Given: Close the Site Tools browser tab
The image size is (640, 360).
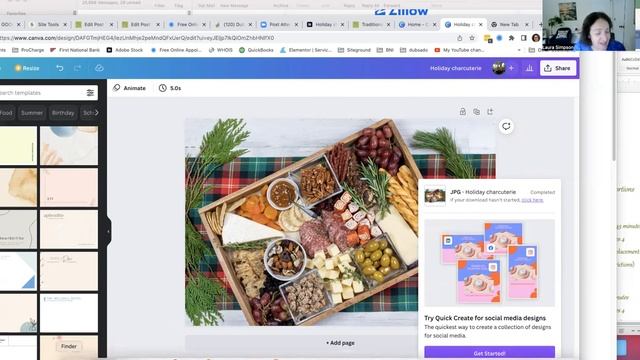Looking at the screenshot, I should tap(65, 24).
